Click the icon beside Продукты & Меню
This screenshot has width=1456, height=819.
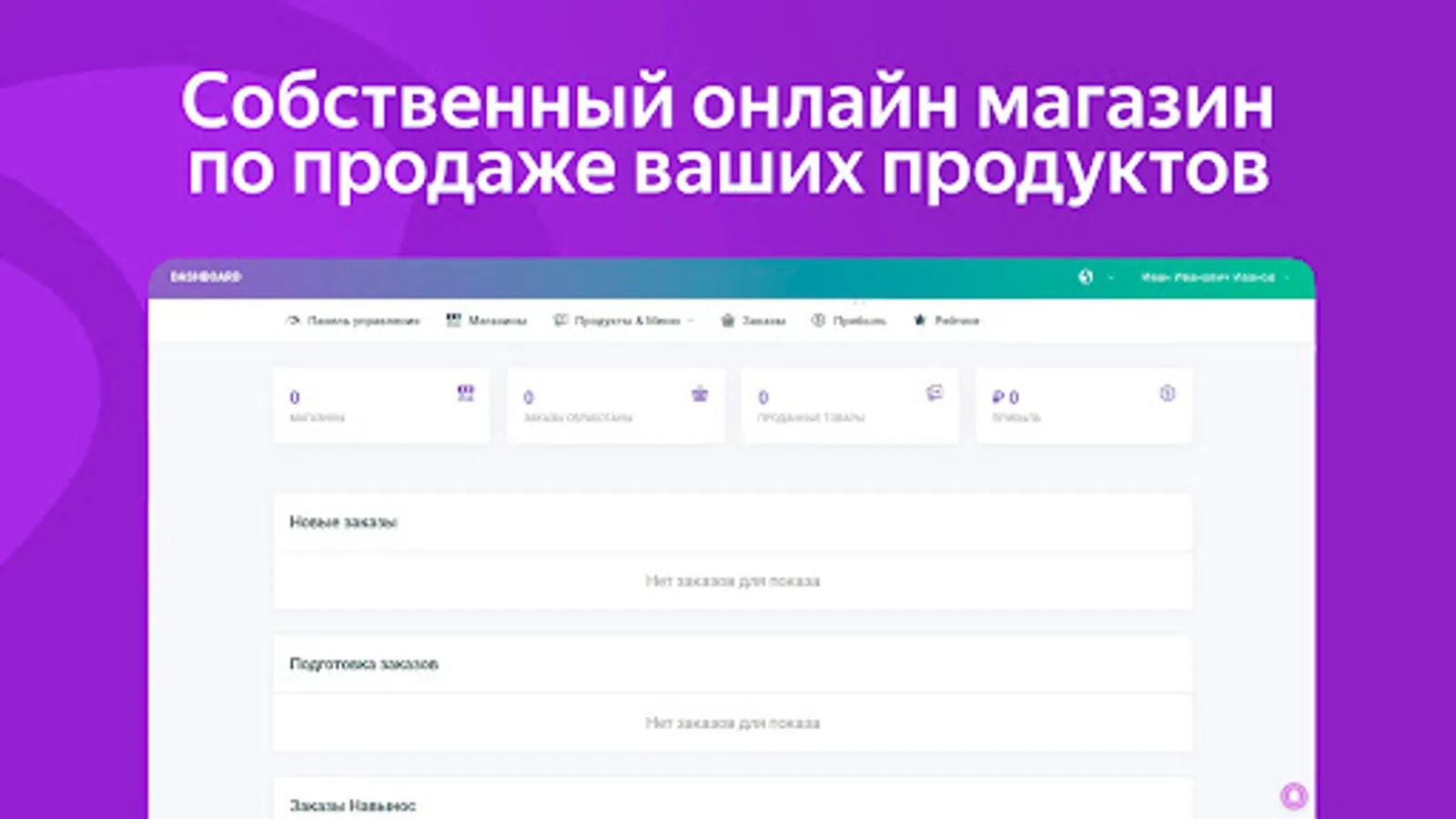[561, 320]
